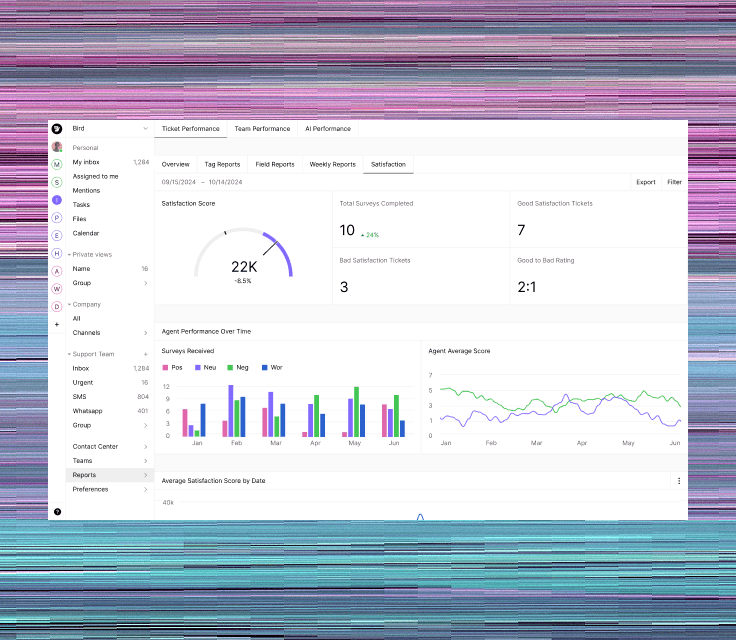Viewport: 736px width, 640px height.
Task: Click the Export button
Action: (646, 182)
